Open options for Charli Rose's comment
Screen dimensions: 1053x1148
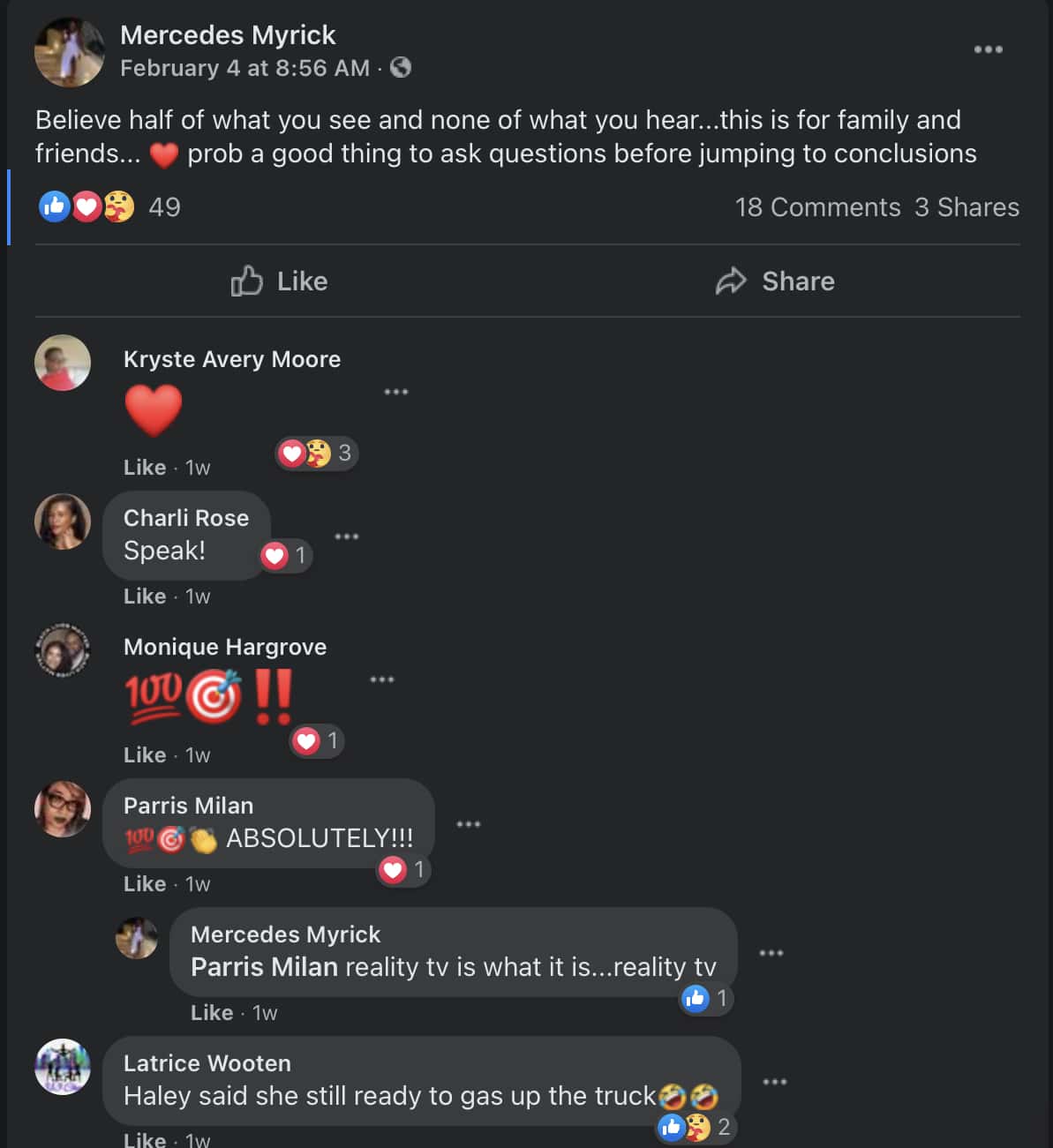point(347,536)
